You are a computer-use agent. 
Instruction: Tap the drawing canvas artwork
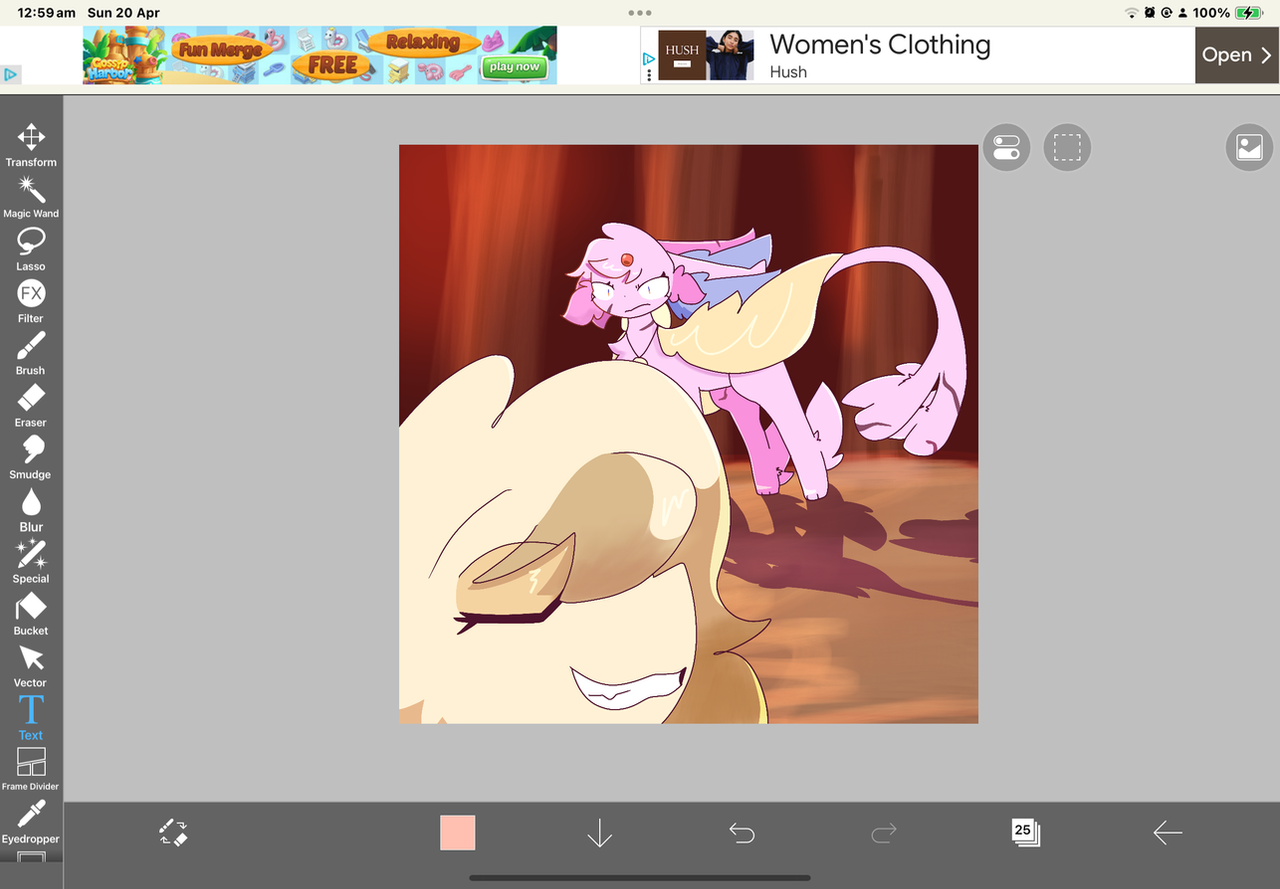click(x=689, y=434)
